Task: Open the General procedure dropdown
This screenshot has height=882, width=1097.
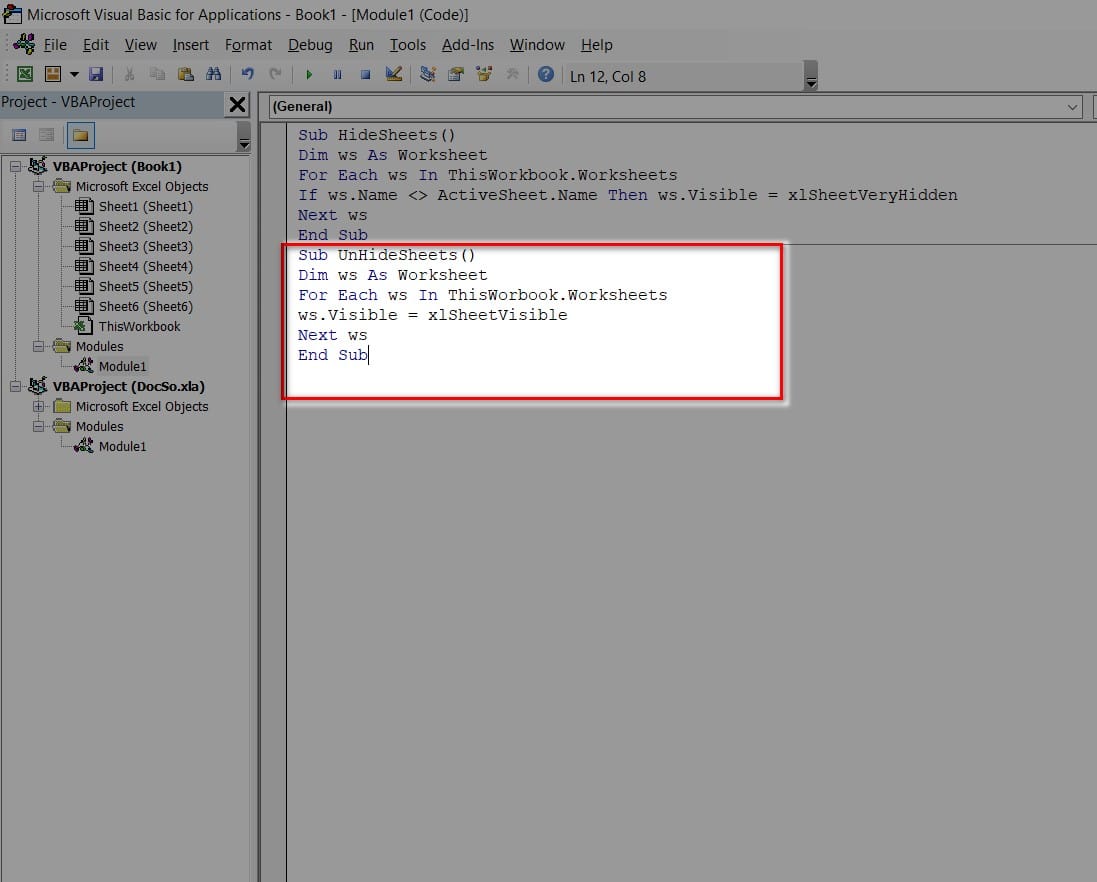Action: pos(1072,107)
